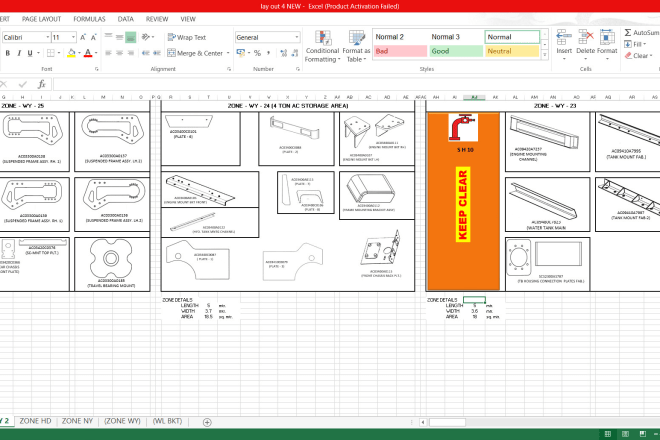Image resolution: width=660 pixels, height=440 pixels.
Task: Click Decrease Font Size icon
Action: point(93,37)
